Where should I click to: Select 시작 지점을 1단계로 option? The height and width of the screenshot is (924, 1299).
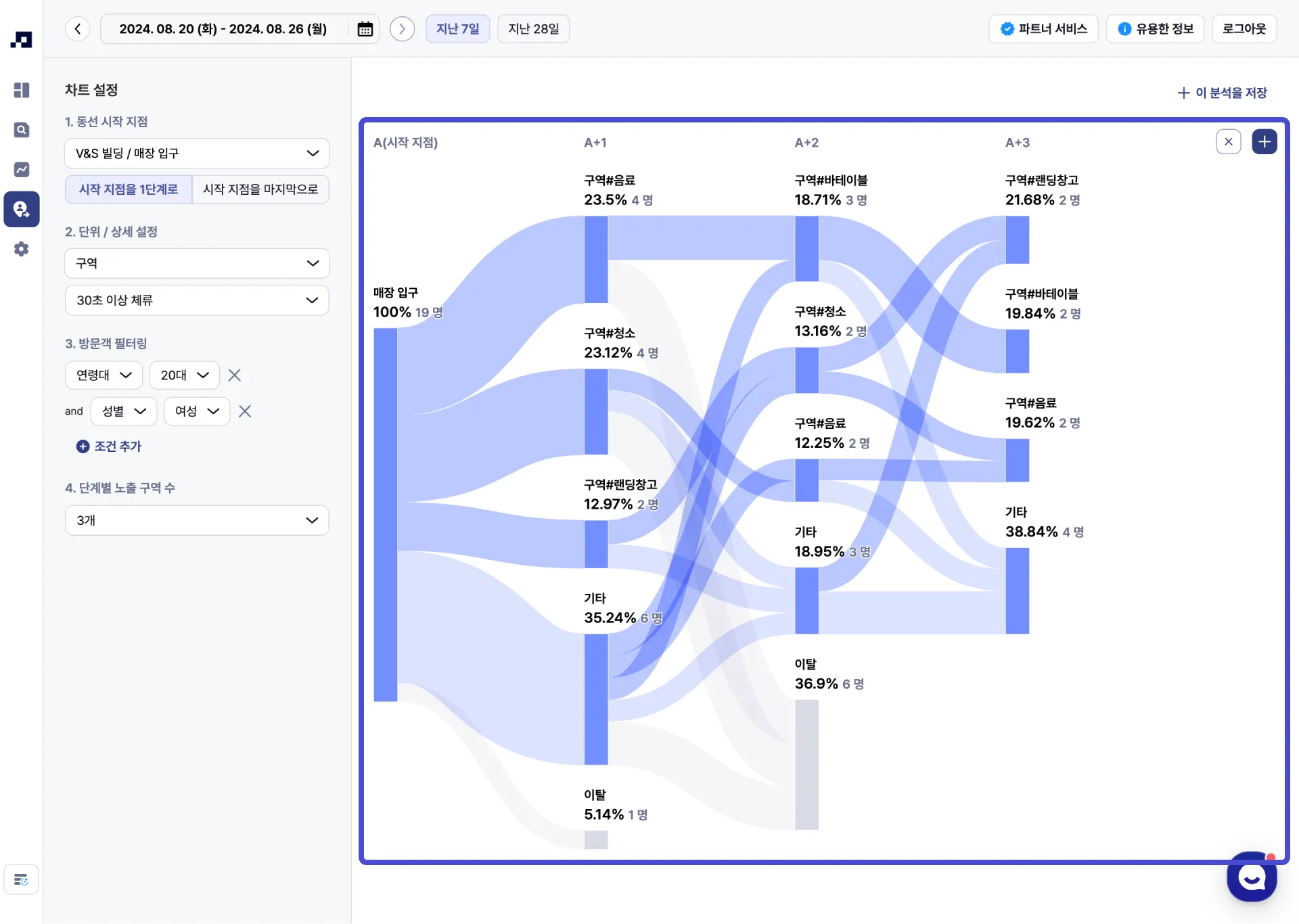129,189
